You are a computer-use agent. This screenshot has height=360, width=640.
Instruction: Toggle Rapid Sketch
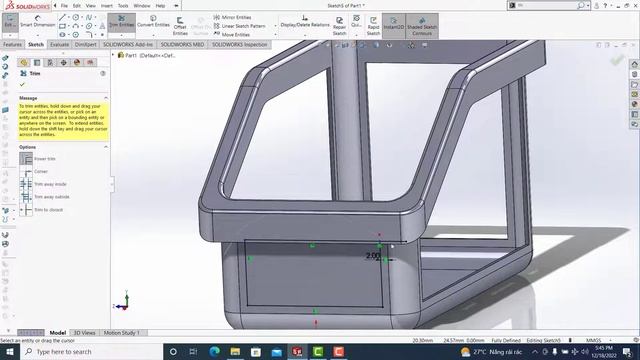[373, 26]
